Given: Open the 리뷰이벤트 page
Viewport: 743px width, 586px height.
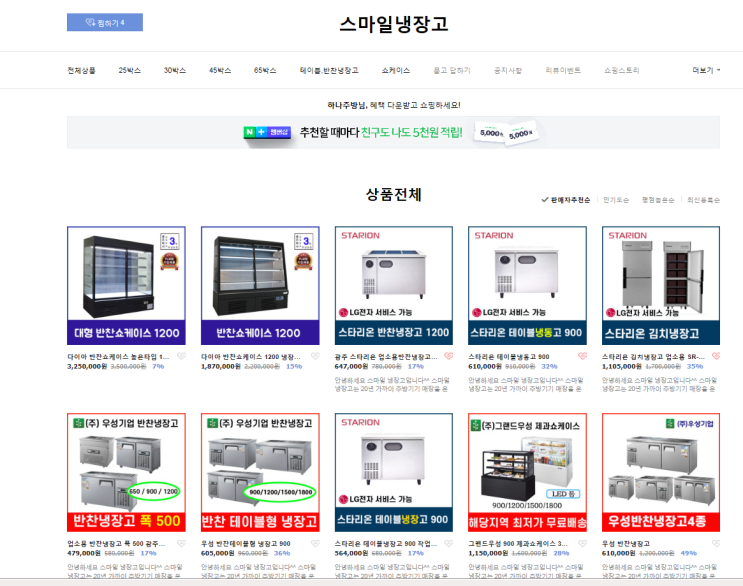Looking at the screenshot, I should coord(563,71).
